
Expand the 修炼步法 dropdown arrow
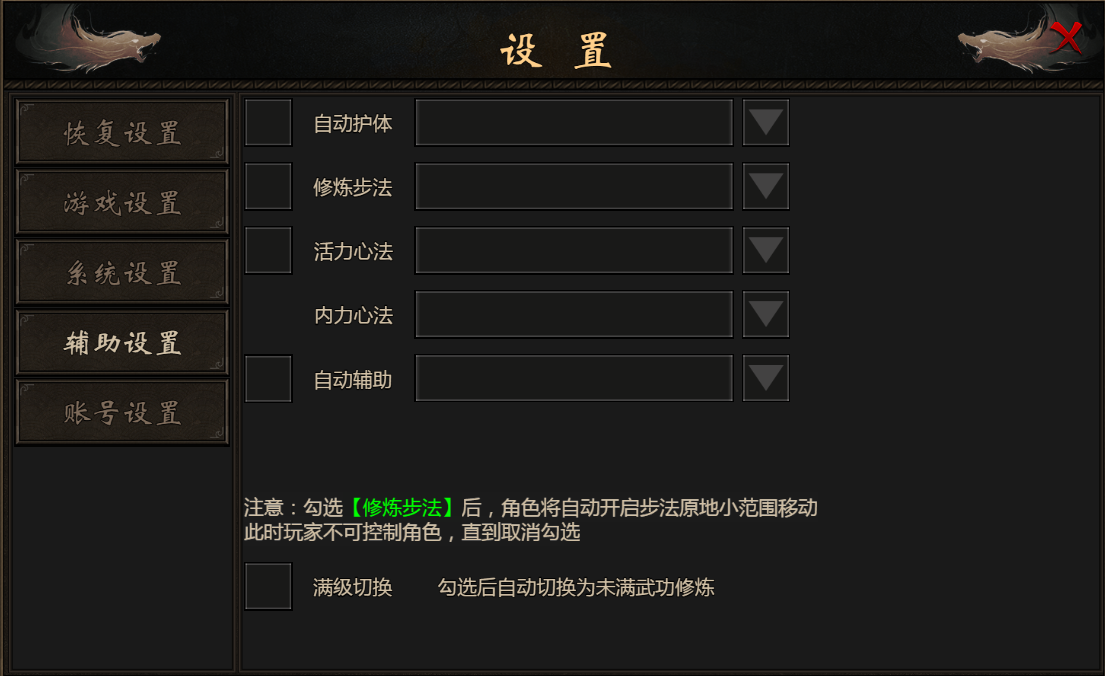[x=765, y=186]
